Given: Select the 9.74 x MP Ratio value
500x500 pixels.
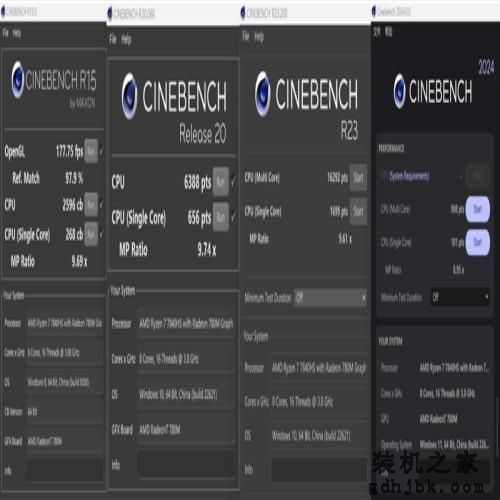Looking at the screenshot, I should click(x=207, y=249).
